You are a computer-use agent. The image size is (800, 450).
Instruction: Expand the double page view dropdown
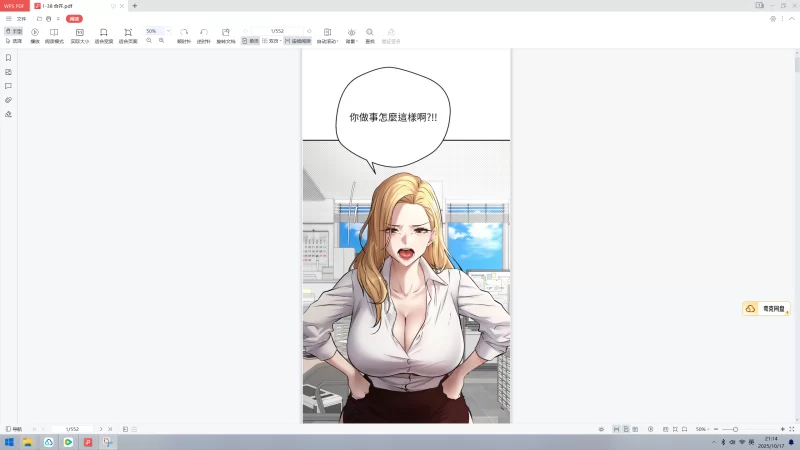279,41
